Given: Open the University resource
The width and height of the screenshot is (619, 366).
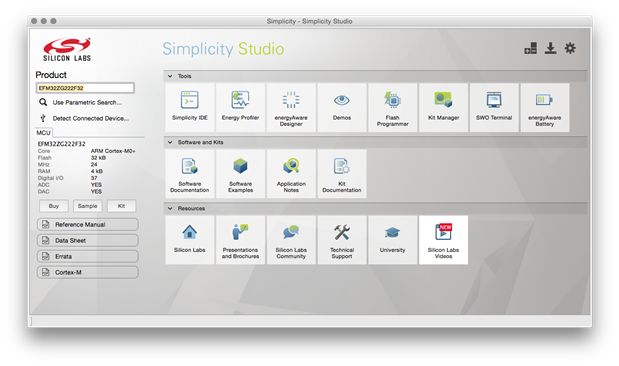Looking at the screenshot, I should coord(392,240).
